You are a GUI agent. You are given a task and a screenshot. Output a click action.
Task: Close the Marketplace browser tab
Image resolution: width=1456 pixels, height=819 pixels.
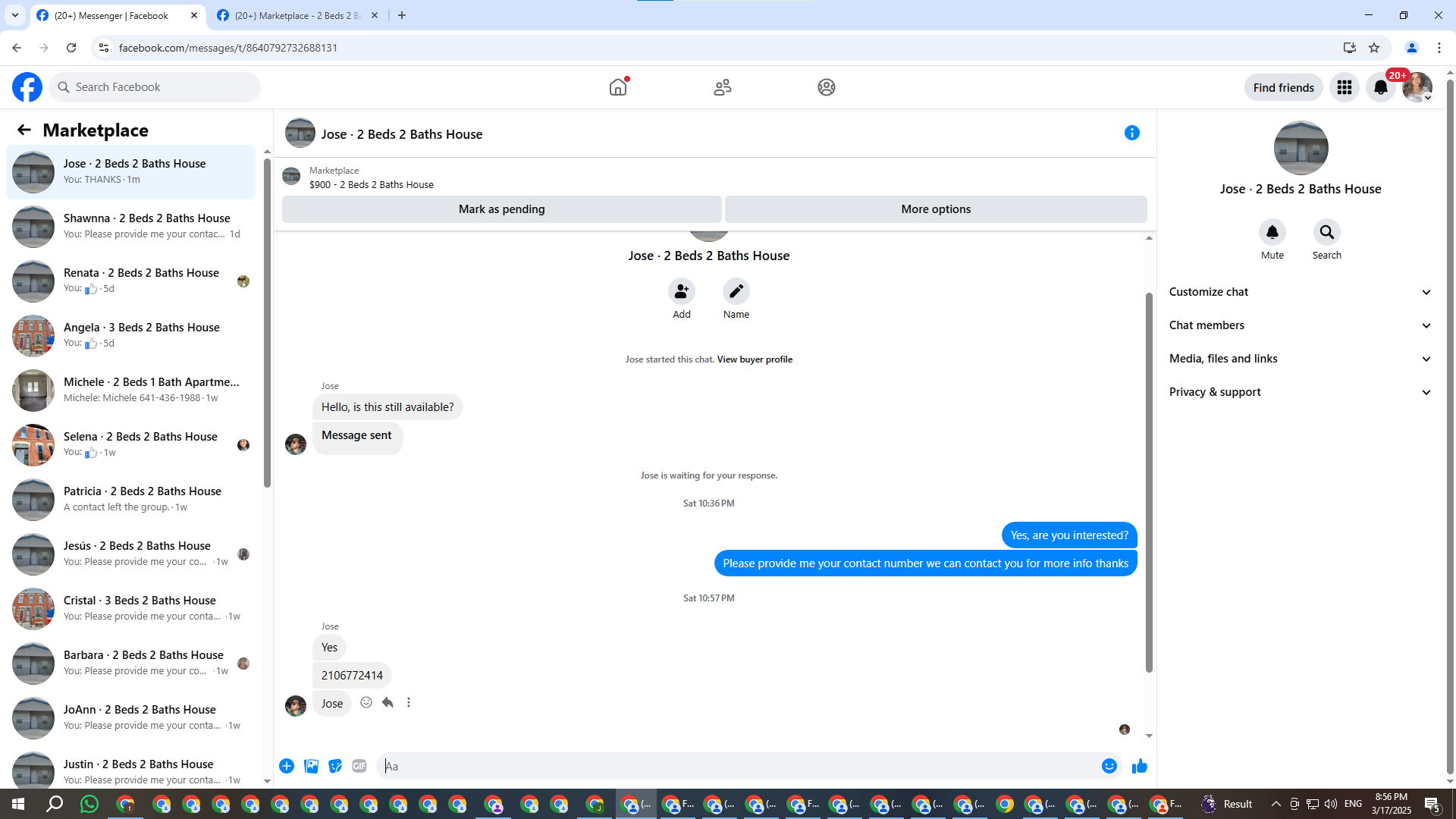click(x=375, y=15)
